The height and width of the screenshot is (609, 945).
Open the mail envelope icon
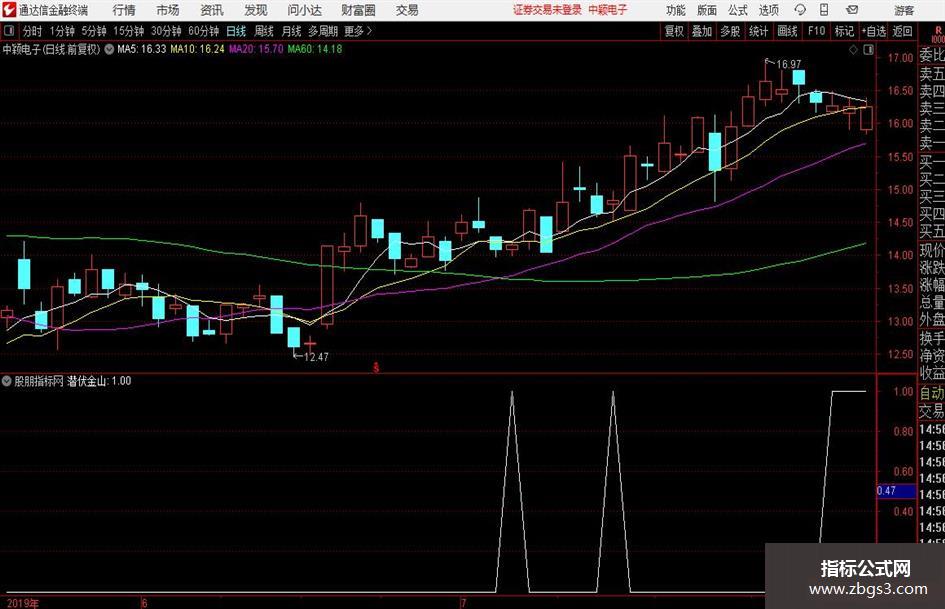tap(852, 10)
